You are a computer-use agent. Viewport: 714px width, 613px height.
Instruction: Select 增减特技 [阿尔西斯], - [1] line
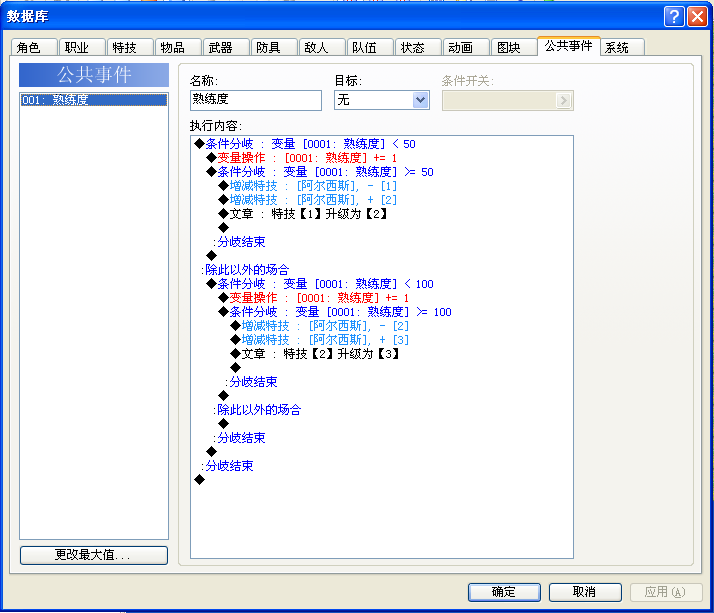click(x=307, y=186)
